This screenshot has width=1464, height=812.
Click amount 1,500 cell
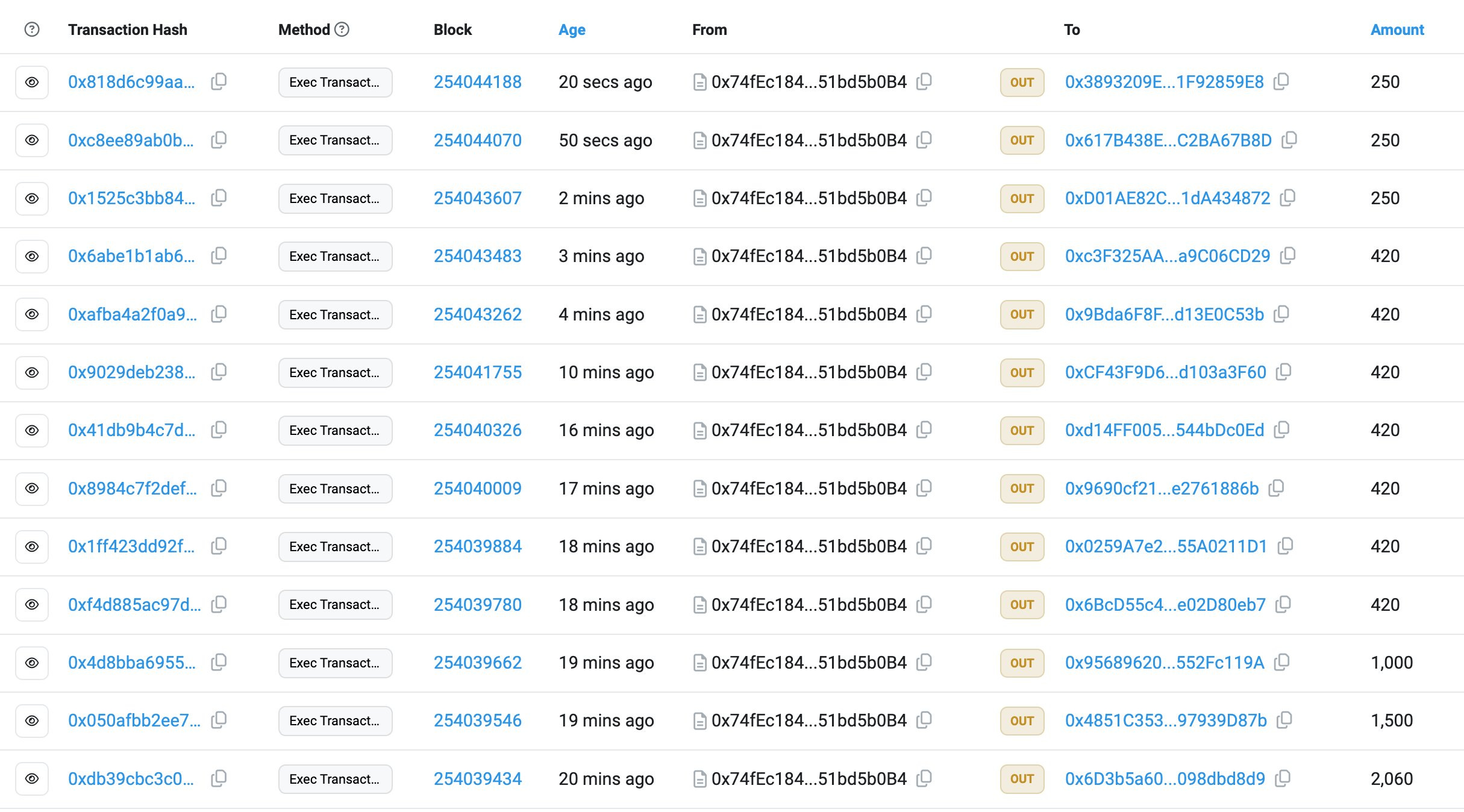pyautogui.click(x=1392, y=720)
